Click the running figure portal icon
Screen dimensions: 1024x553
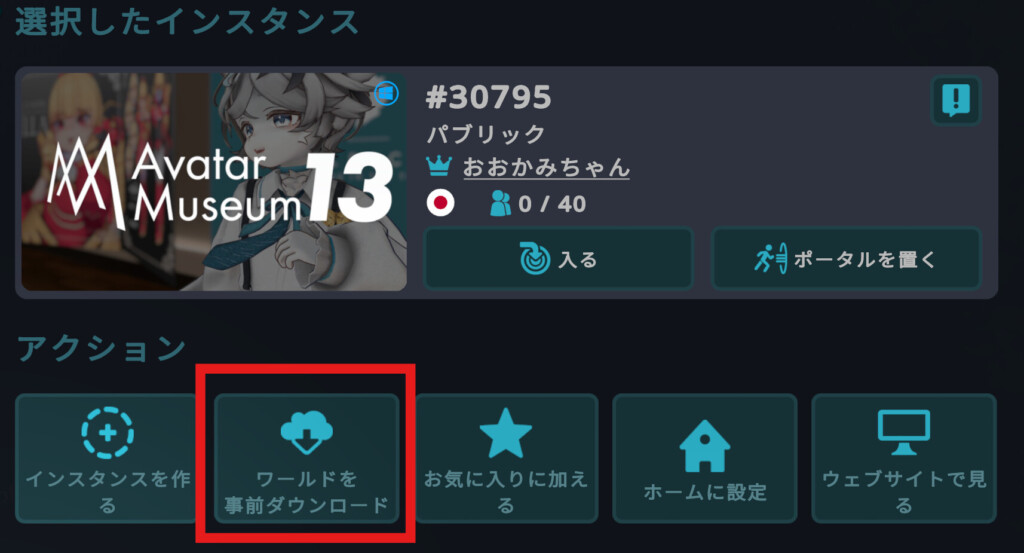(771, 259)
